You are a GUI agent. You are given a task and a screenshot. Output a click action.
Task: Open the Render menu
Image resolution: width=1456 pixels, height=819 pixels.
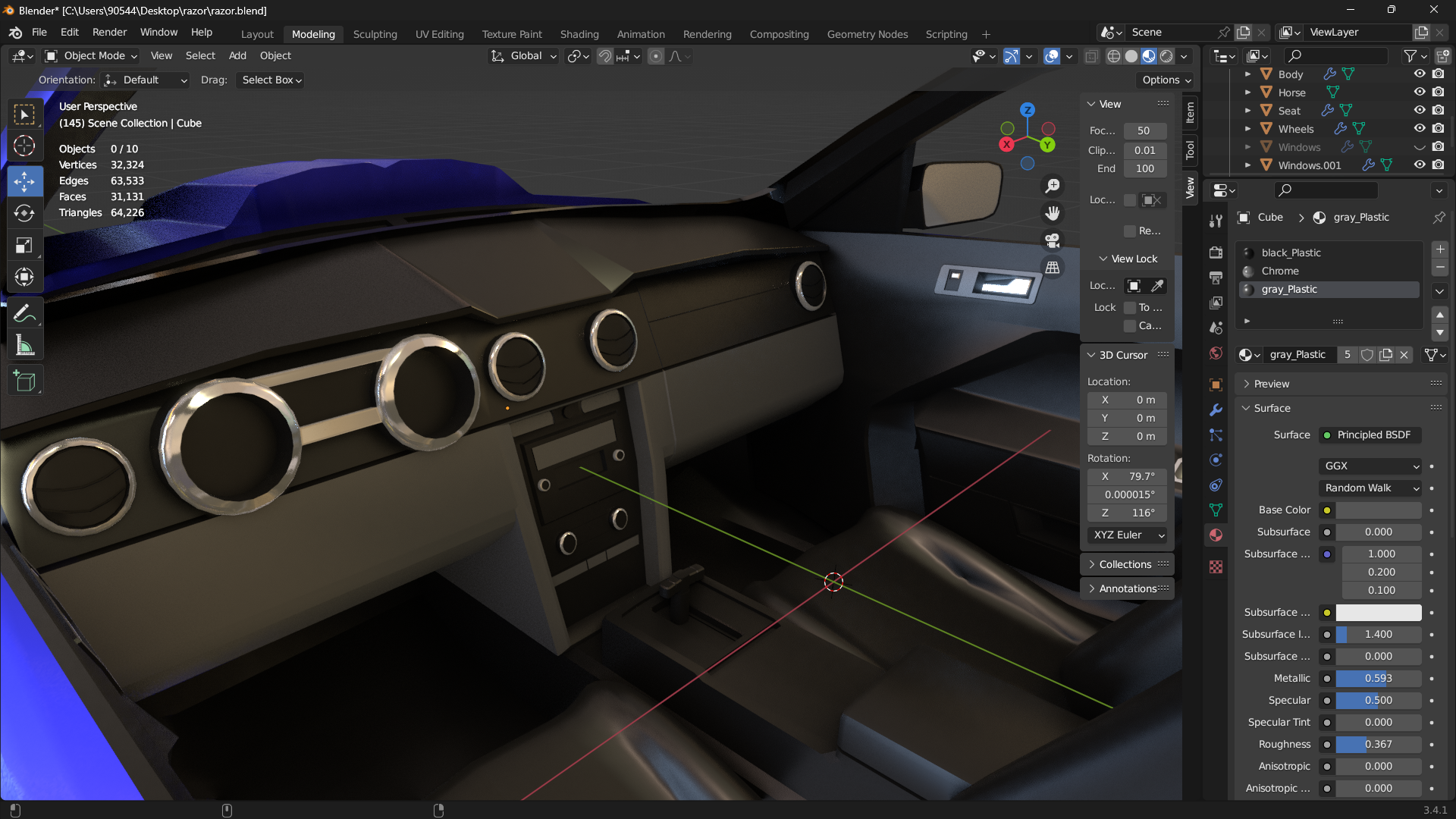[x=109, y=33]
